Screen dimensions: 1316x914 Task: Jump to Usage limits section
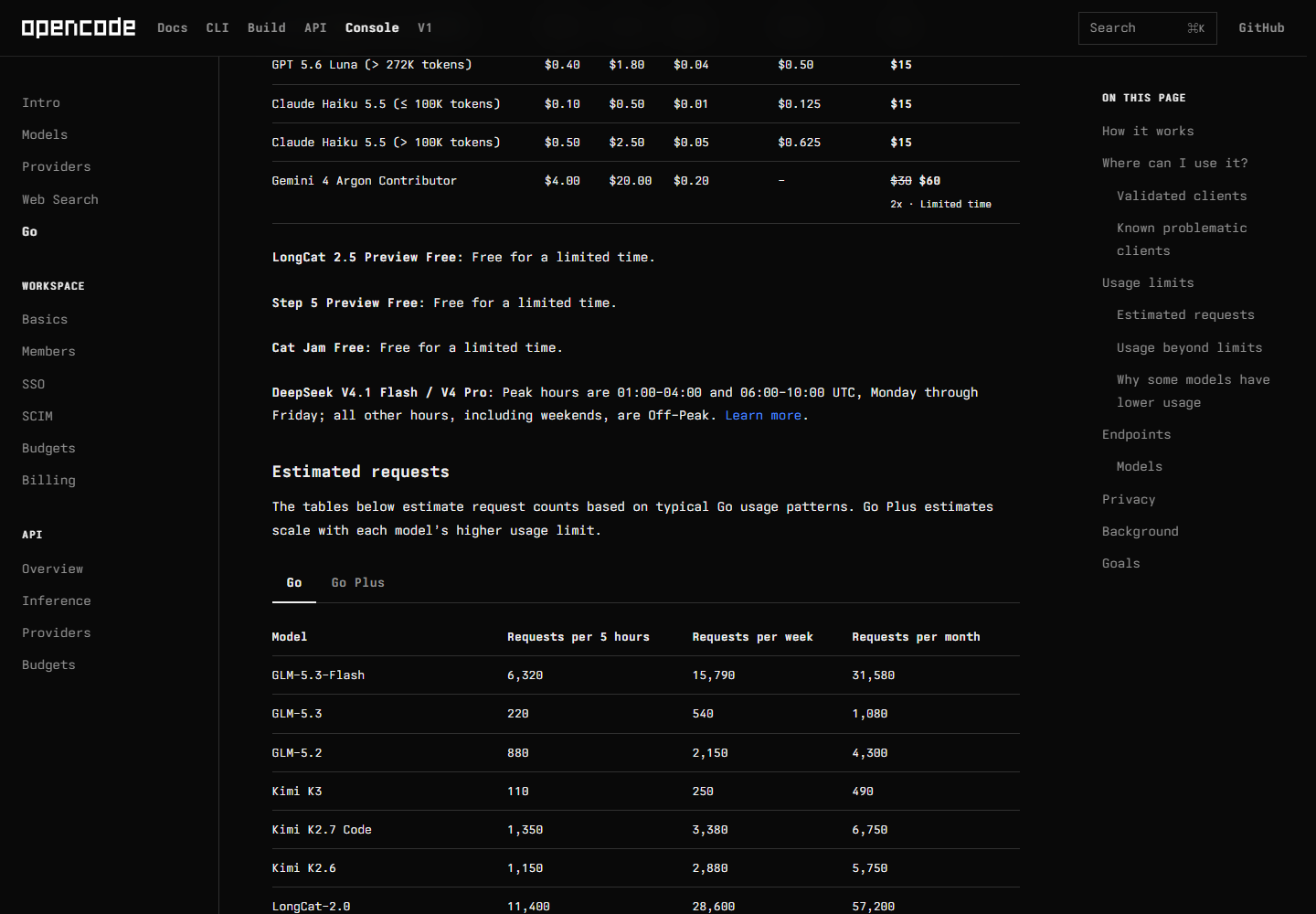(x=1148, y=282)
